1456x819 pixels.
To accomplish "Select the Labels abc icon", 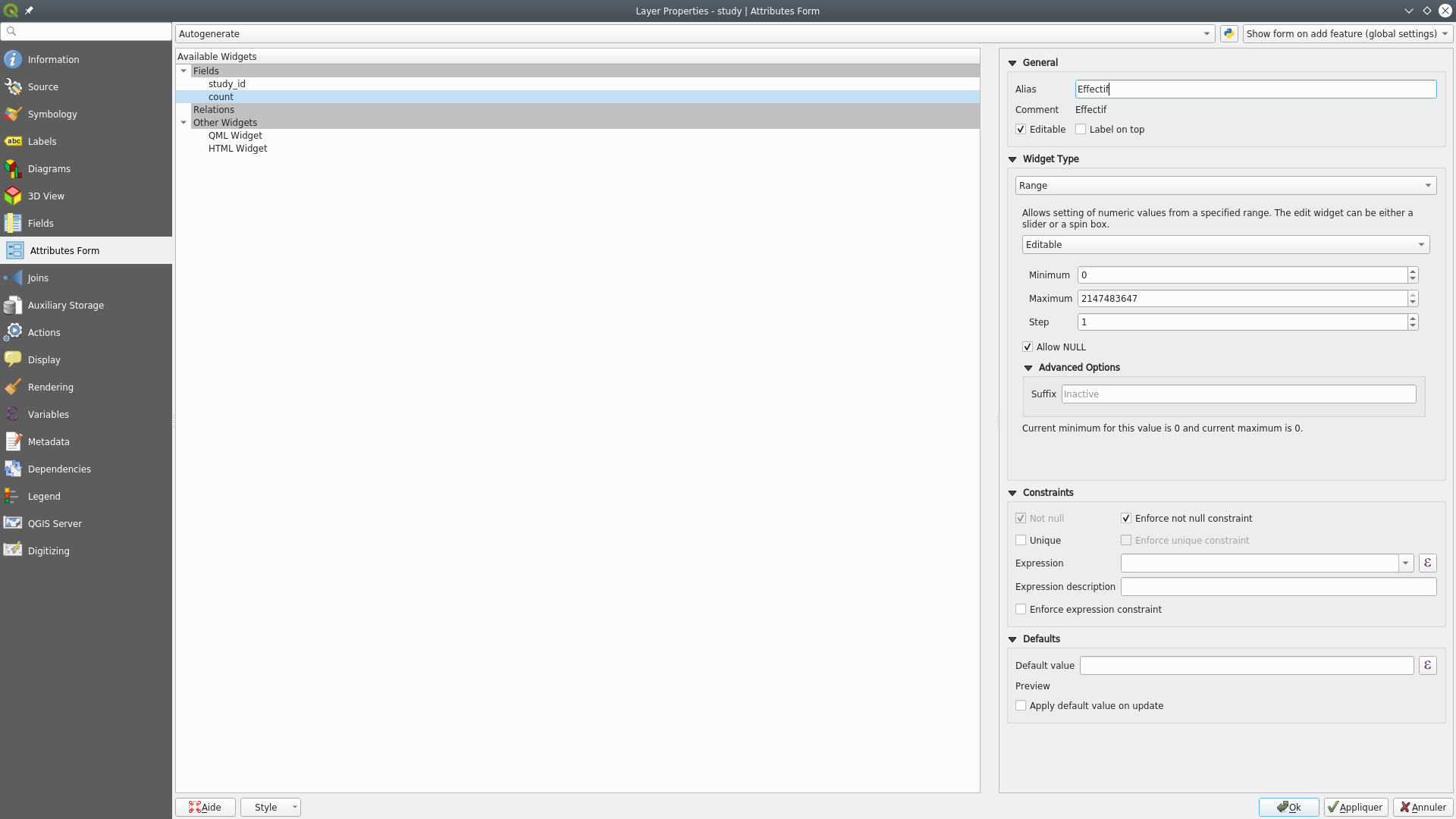I will 13,141.
